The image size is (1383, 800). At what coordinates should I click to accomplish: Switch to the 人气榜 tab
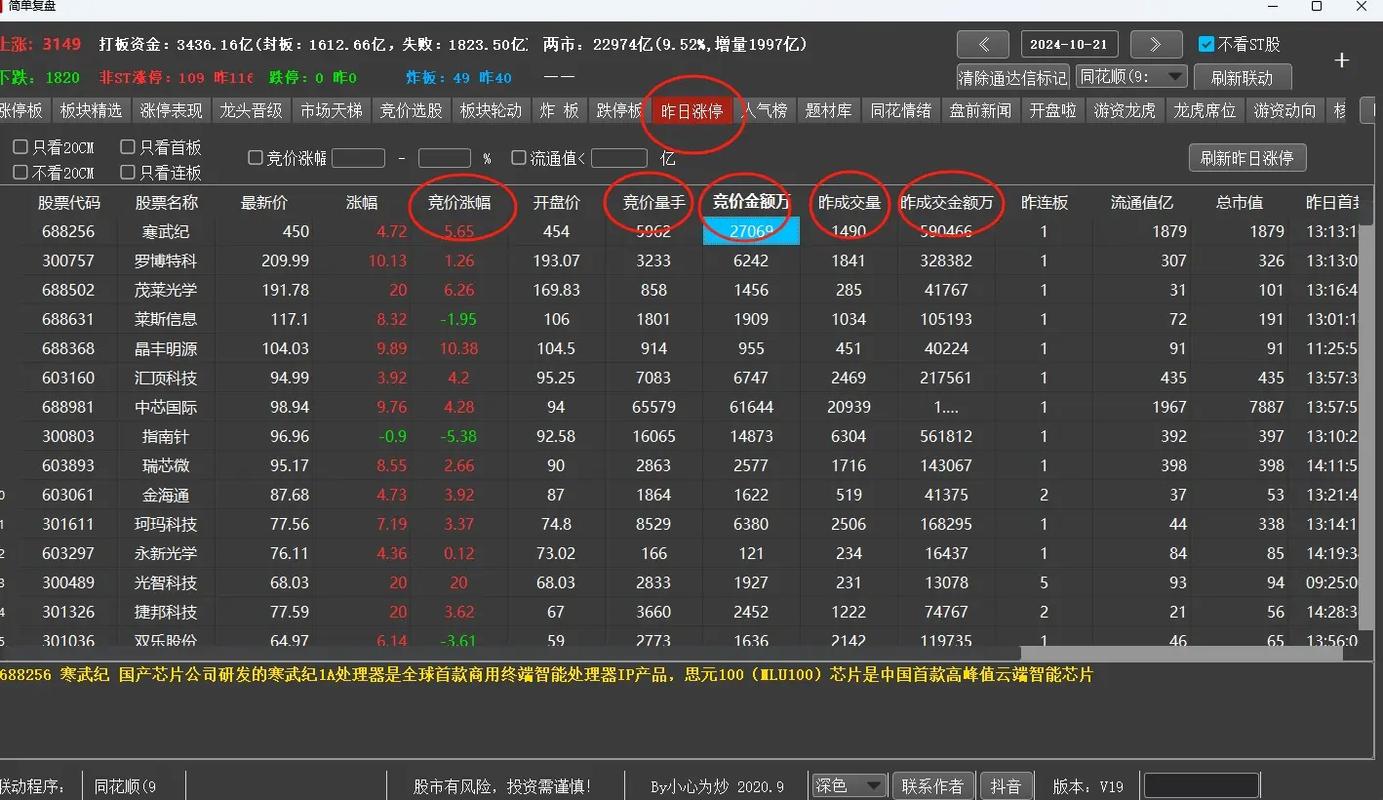pyautogui.click(x=765, y=111)
